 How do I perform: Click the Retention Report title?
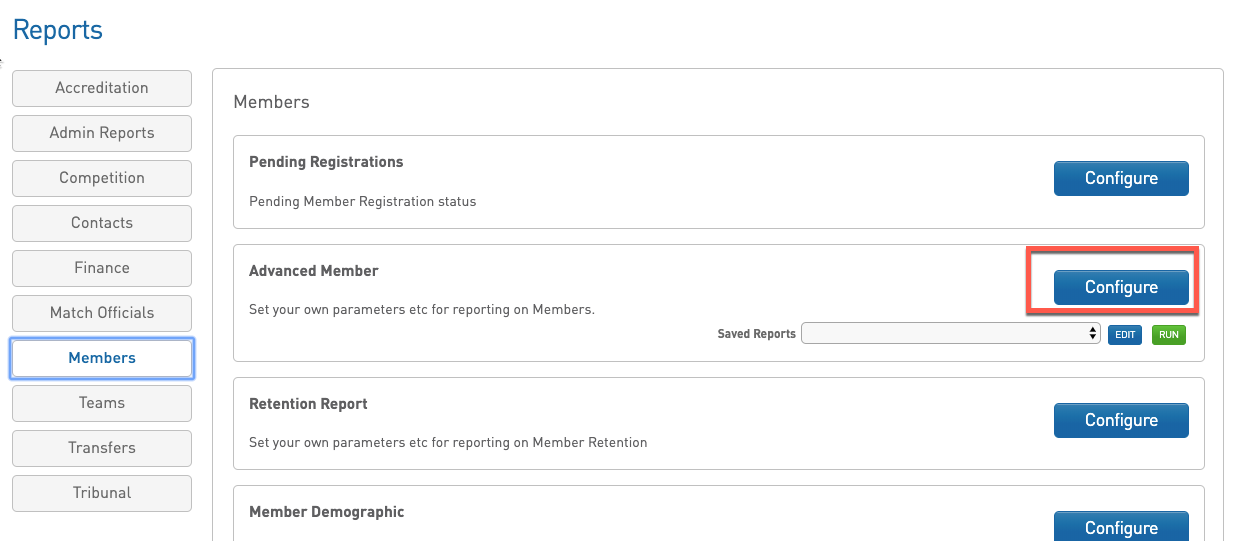point(308,404)
